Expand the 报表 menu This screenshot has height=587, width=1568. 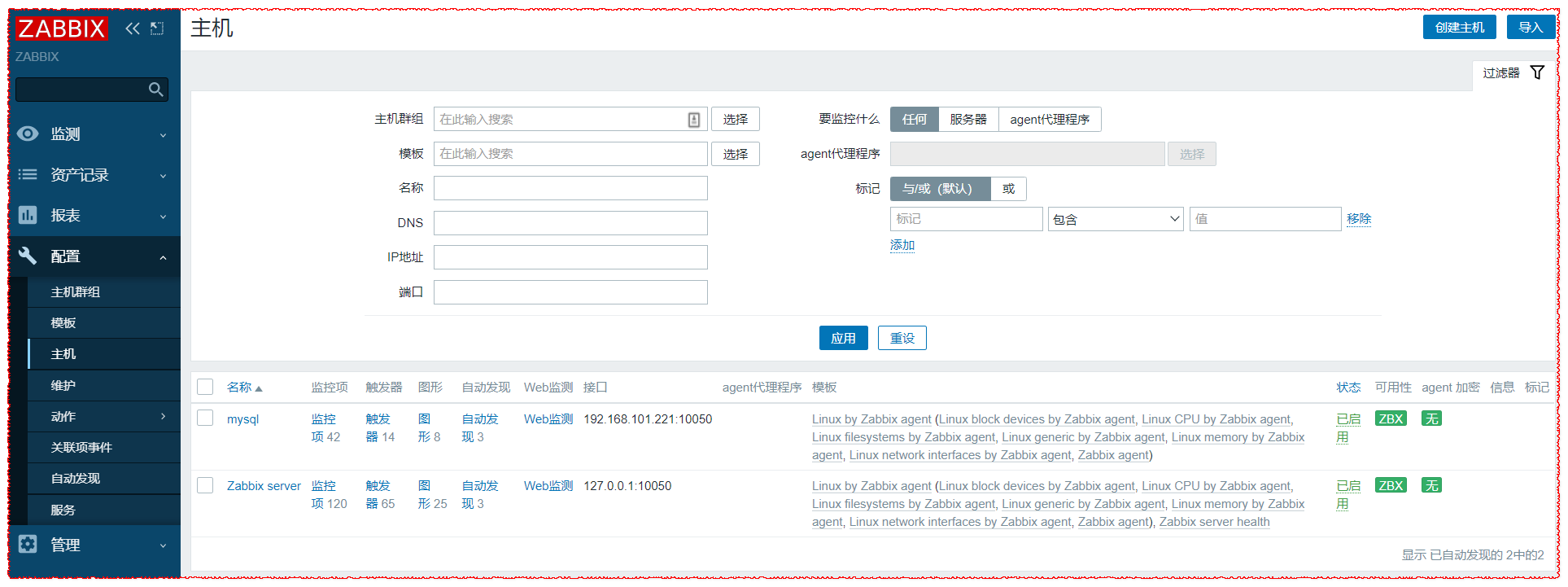(163, 217)
